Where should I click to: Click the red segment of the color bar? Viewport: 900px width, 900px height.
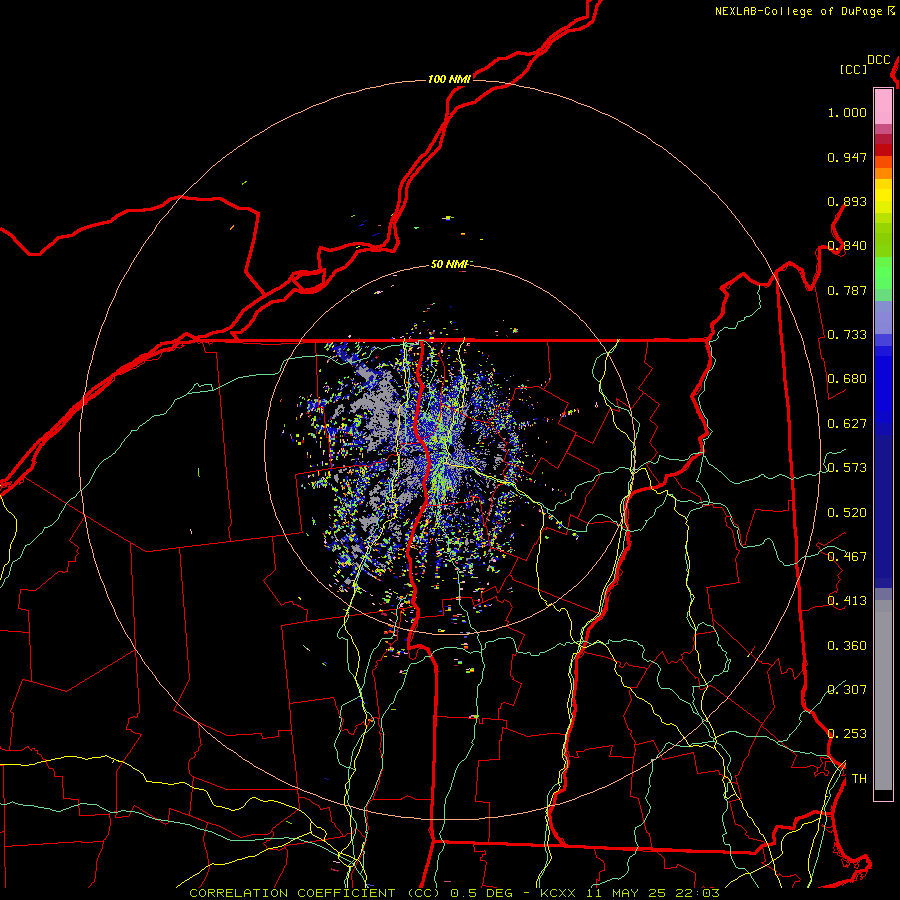click(x=883, y=150)
